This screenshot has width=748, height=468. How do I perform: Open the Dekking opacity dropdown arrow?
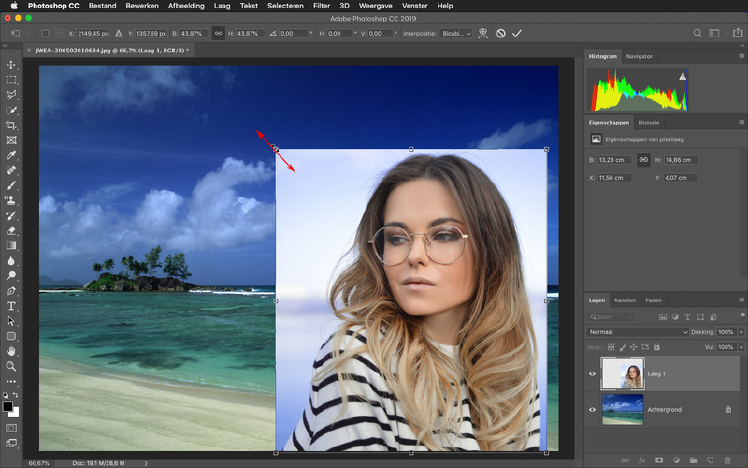point(741,332)
